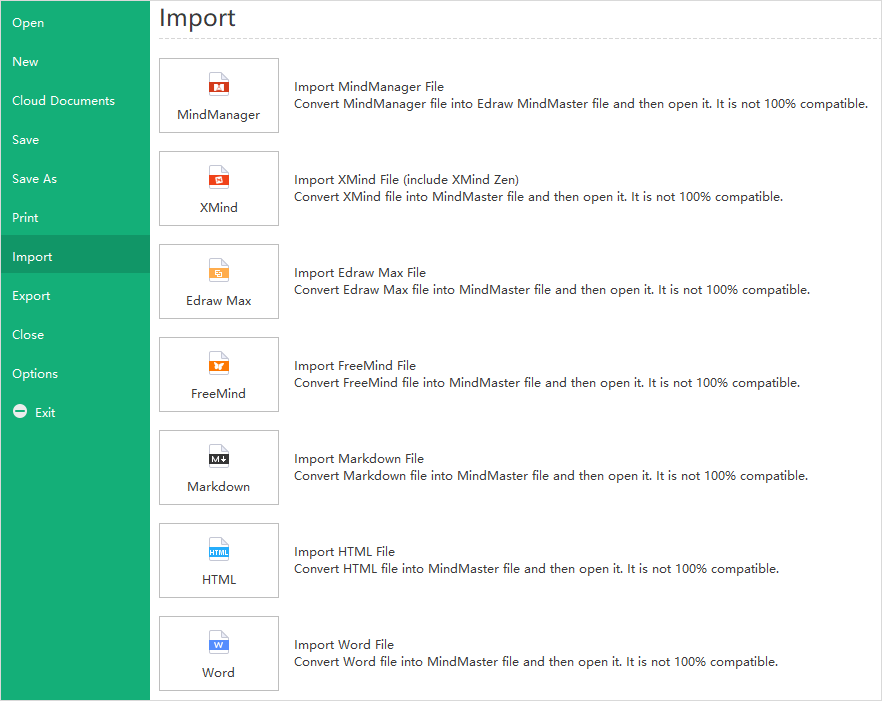Click the MindManager file icon
This screenshot has width=882, height=701.
pos(218,85)
